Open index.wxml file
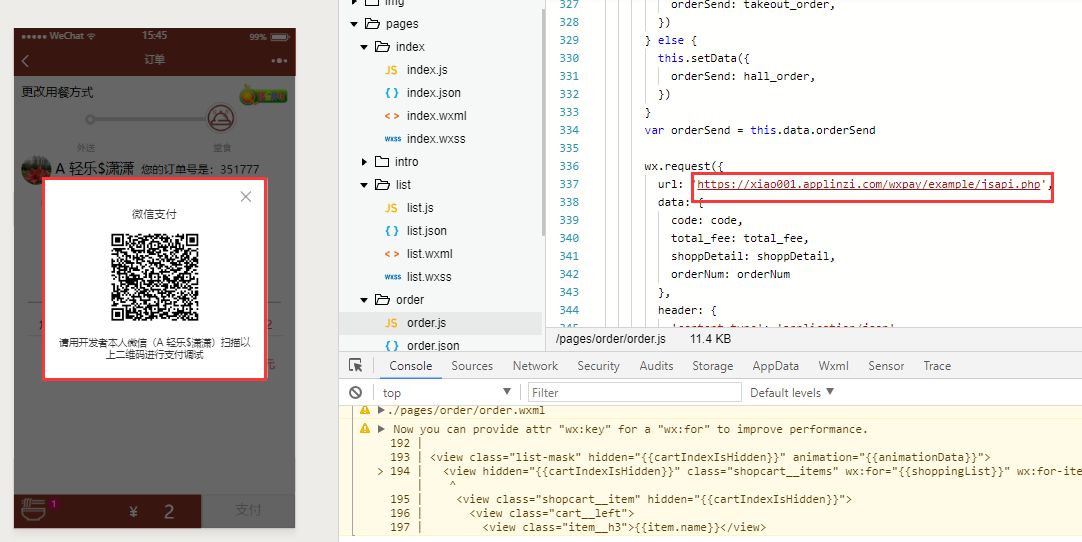 436,115
